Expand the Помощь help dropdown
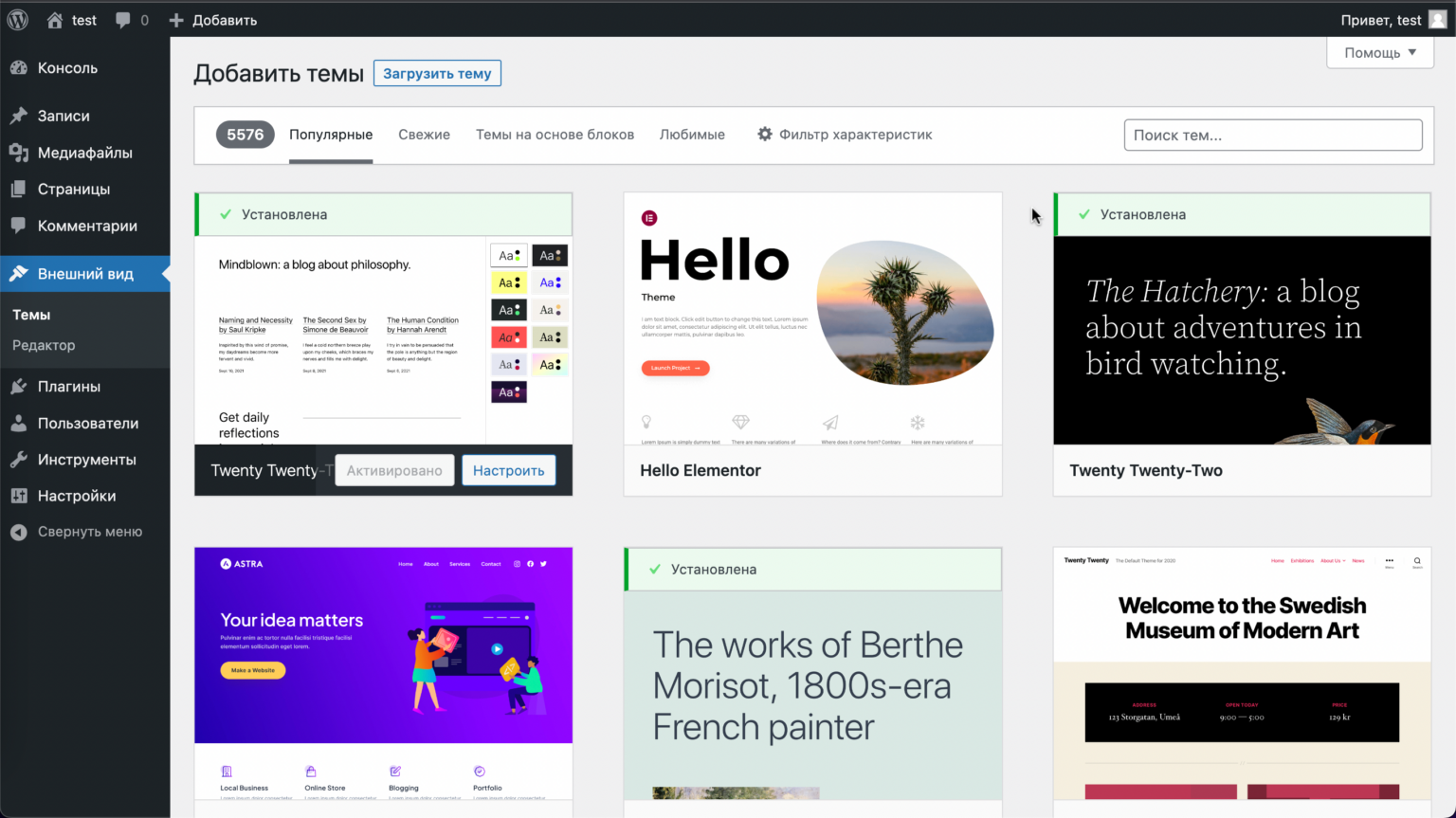The height and width of the screenshot is (818, 1456). click(x=1379, y=53)
